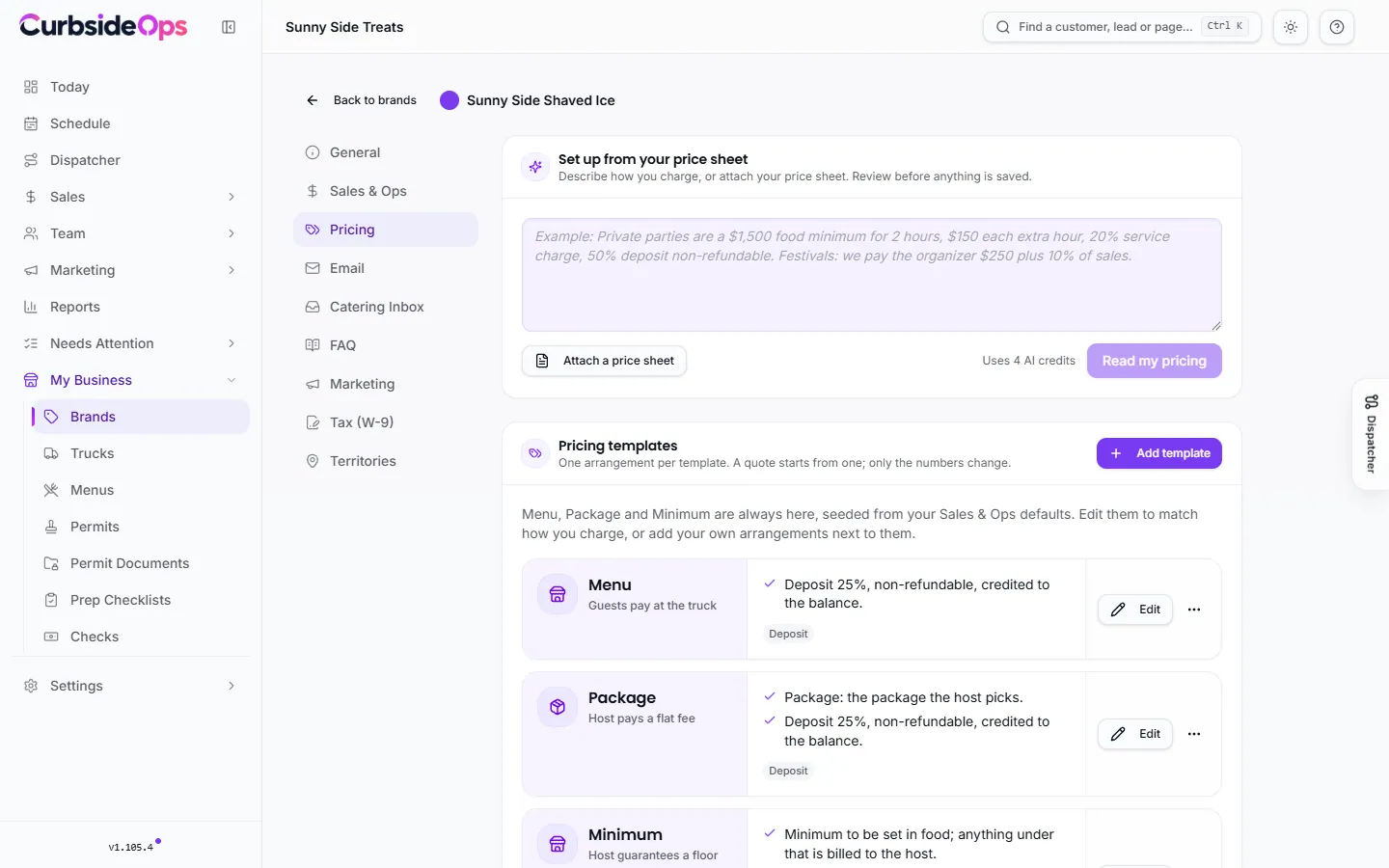Edit the Menu pricing template

(x=1135, y=610)
